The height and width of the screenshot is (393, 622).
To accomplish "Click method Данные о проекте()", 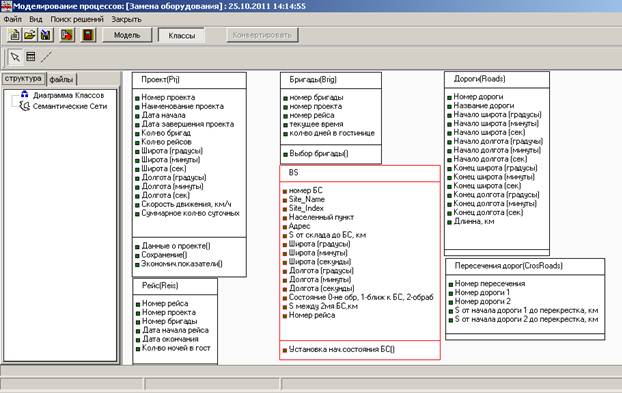I will [176, 246].
